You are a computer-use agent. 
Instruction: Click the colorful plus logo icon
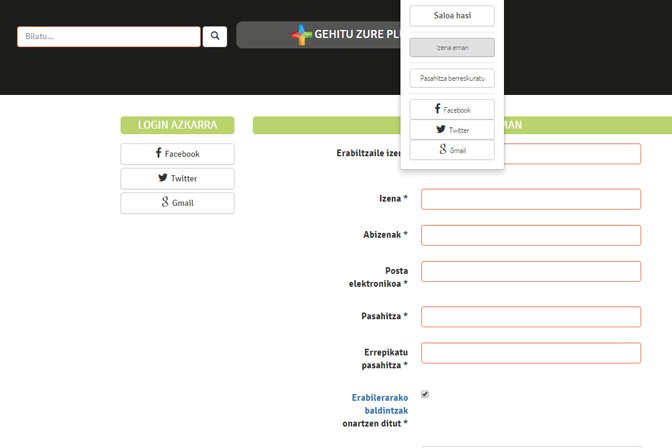302,35
